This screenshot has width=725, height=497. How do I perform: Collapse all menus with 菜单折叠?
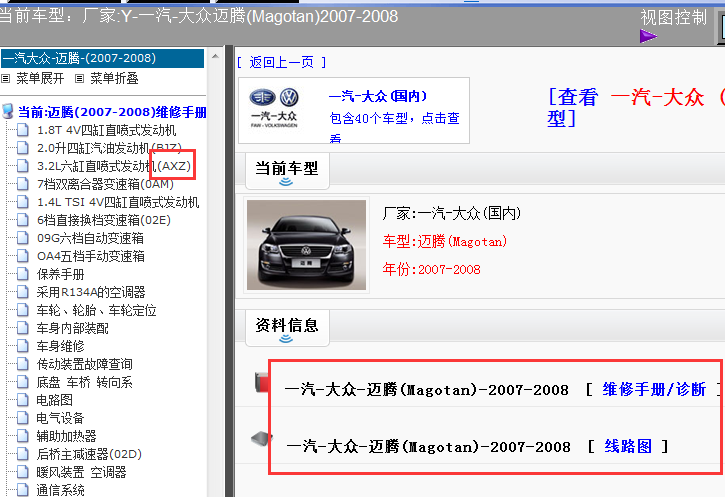point(114,79)
